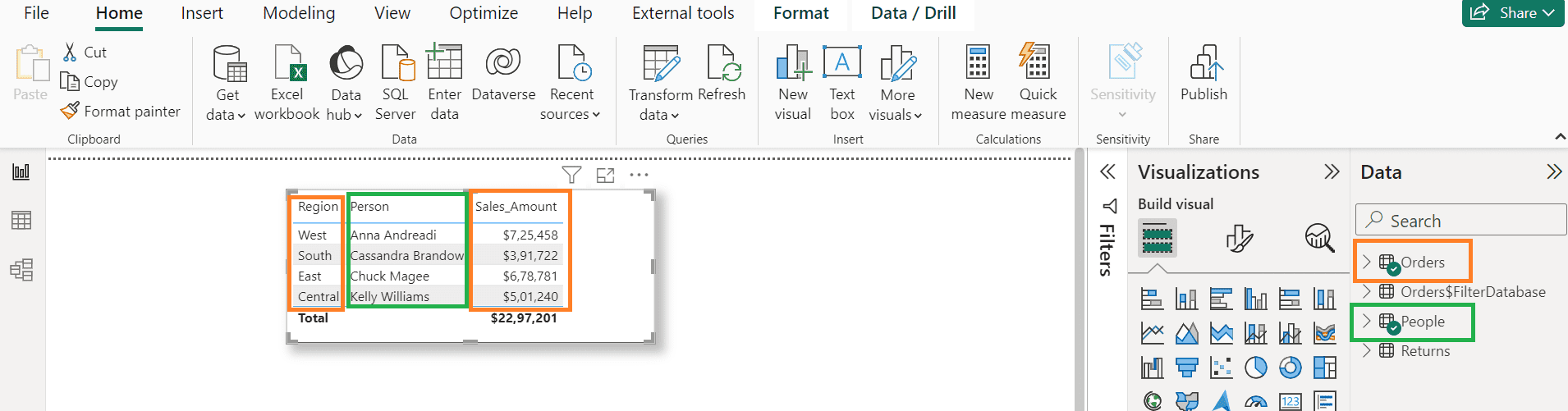Choose the Donut chart visual type
1568x411 pixels.
point(1290,368)
